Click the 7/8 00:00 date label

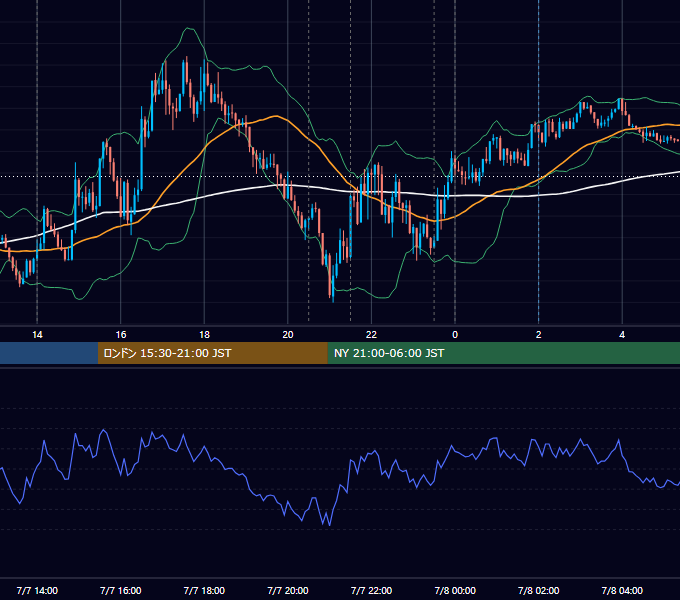[455, 590]
